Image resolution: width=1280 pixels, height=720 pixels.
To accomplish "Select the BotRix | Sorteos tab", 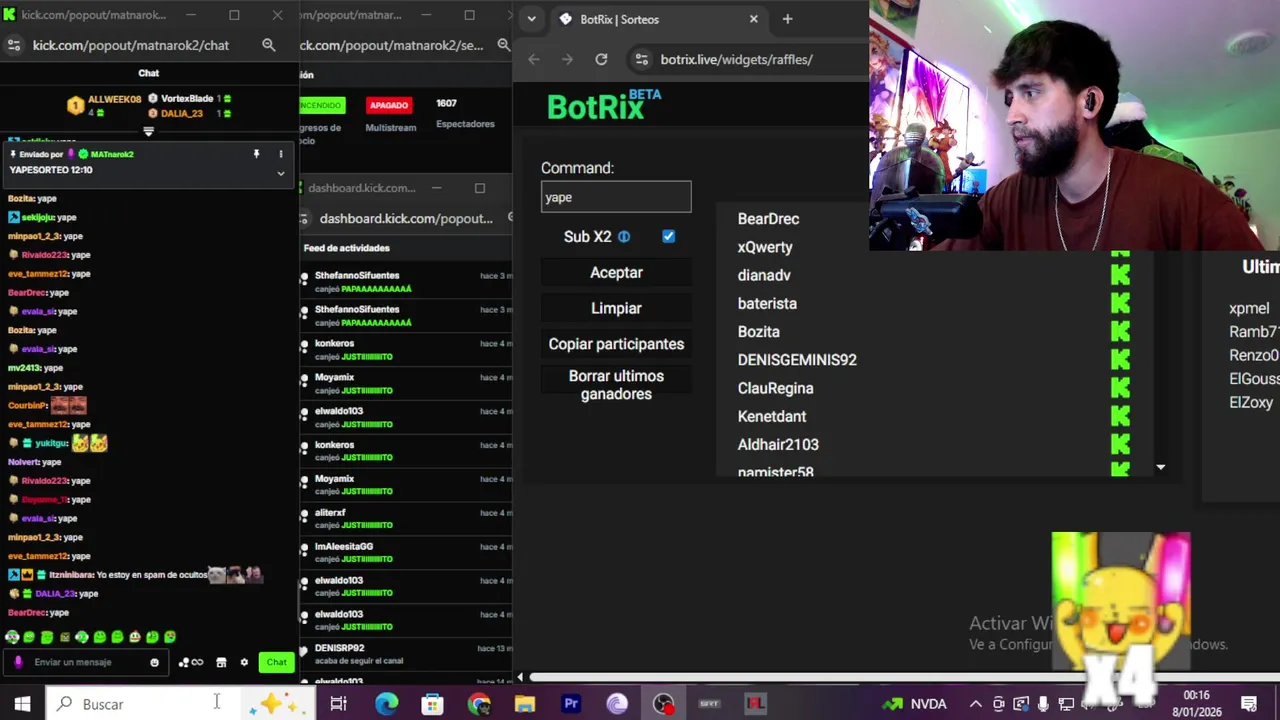I will coord(656,19).
